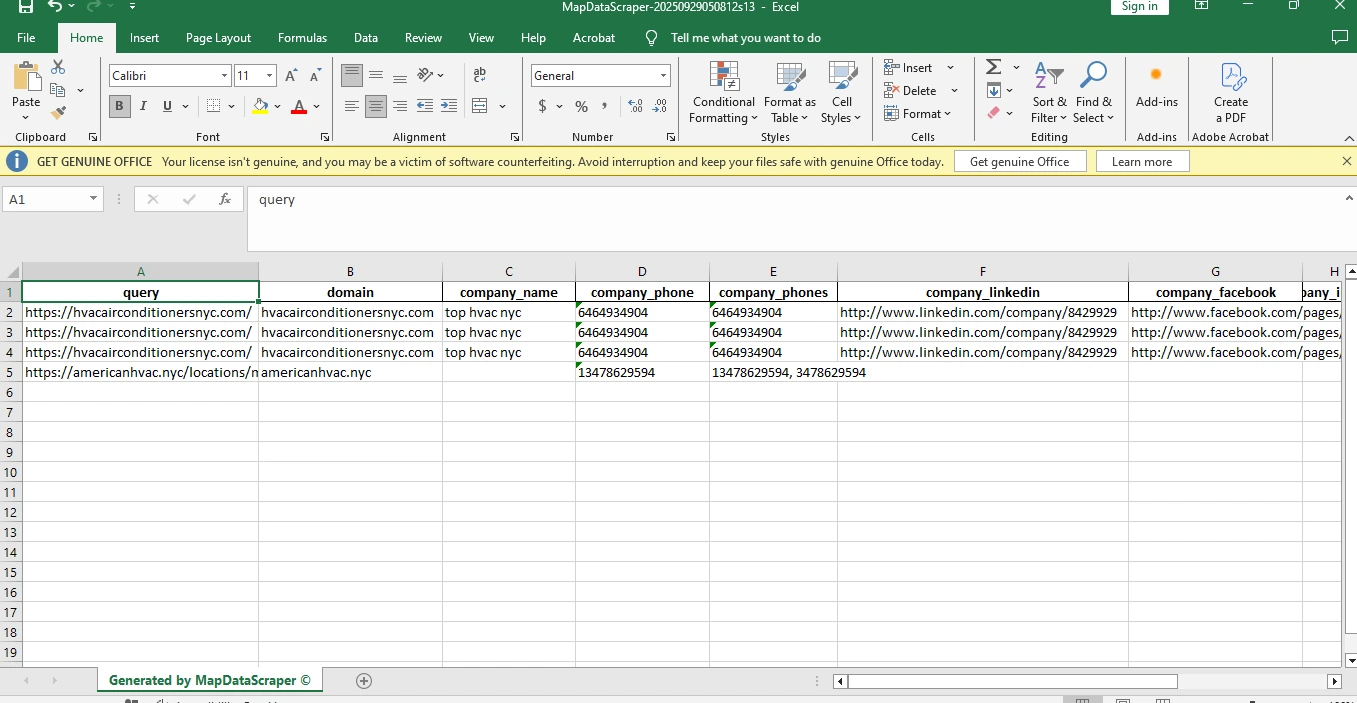This screenshot has width=1357, height=703.
Task: Toggle Italic formatting
Action: click(143, 106)
